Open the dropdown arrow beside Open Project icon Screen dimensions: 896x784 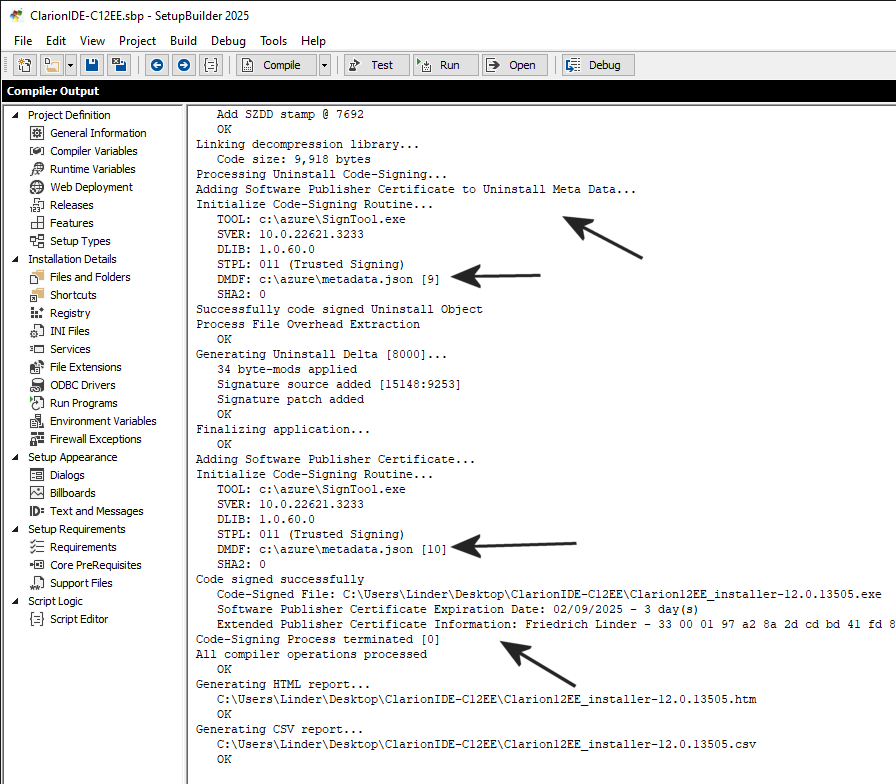(70, 65)
